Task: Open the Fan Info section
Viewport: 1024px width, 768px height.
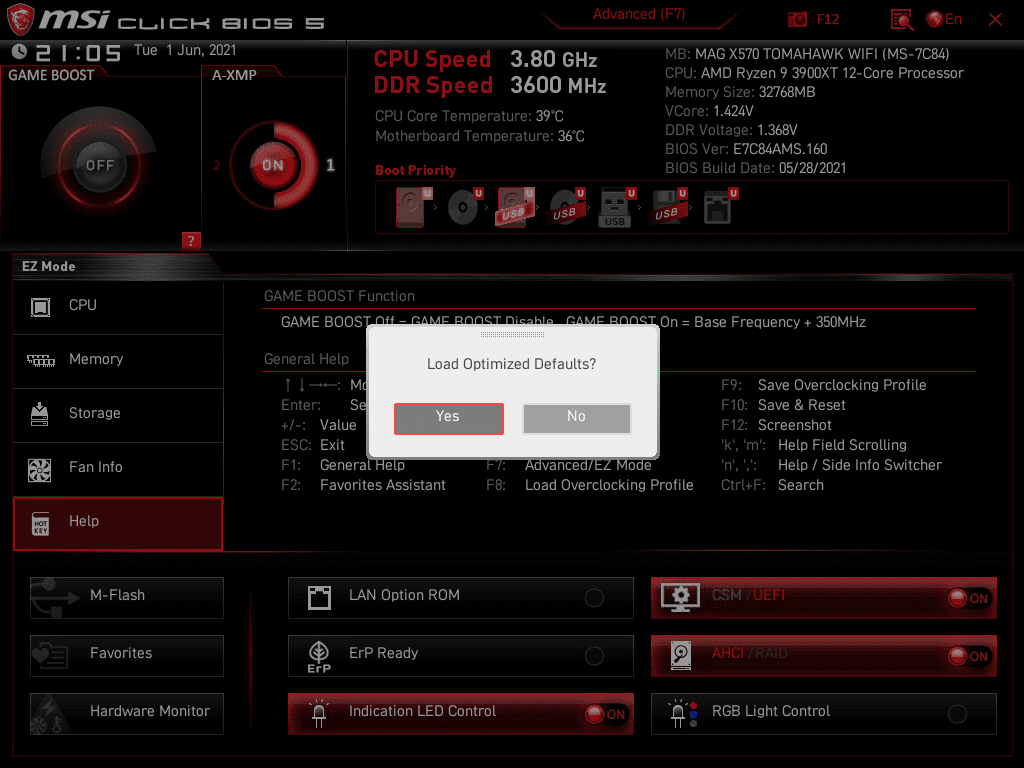Action: (x=118, y=468)
